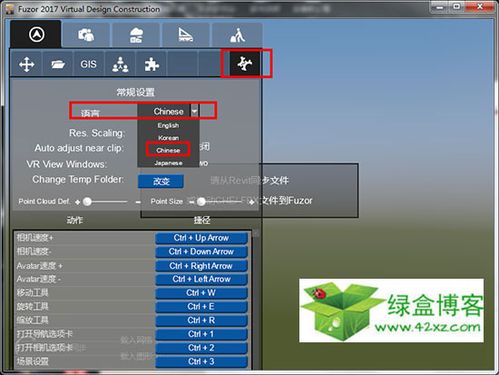Click the Ctrl + 2 shortcut button
Screen dimensions: 499x375
[201, 348]
